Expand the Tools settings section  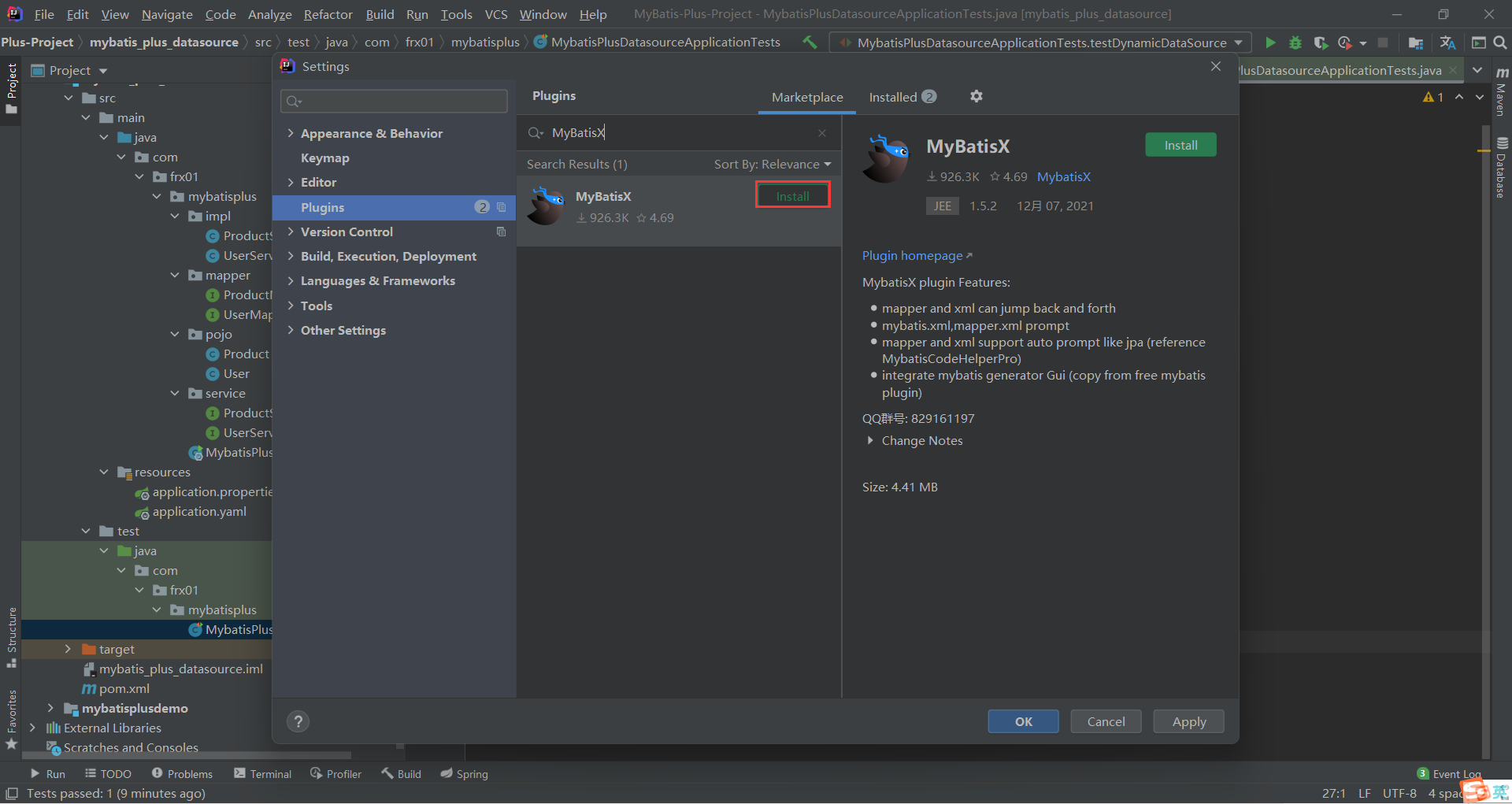(291, 306)
